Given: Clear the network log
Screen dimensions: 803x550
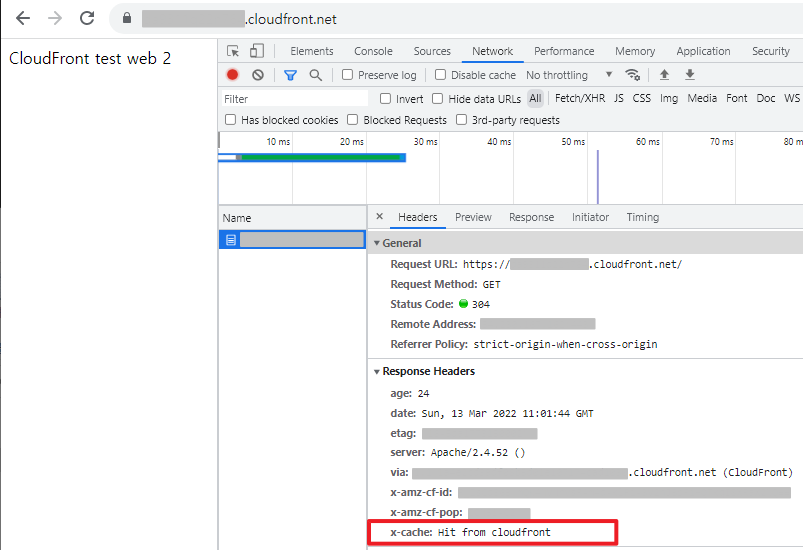Looking at the screenshot, I should pos(258,75).
